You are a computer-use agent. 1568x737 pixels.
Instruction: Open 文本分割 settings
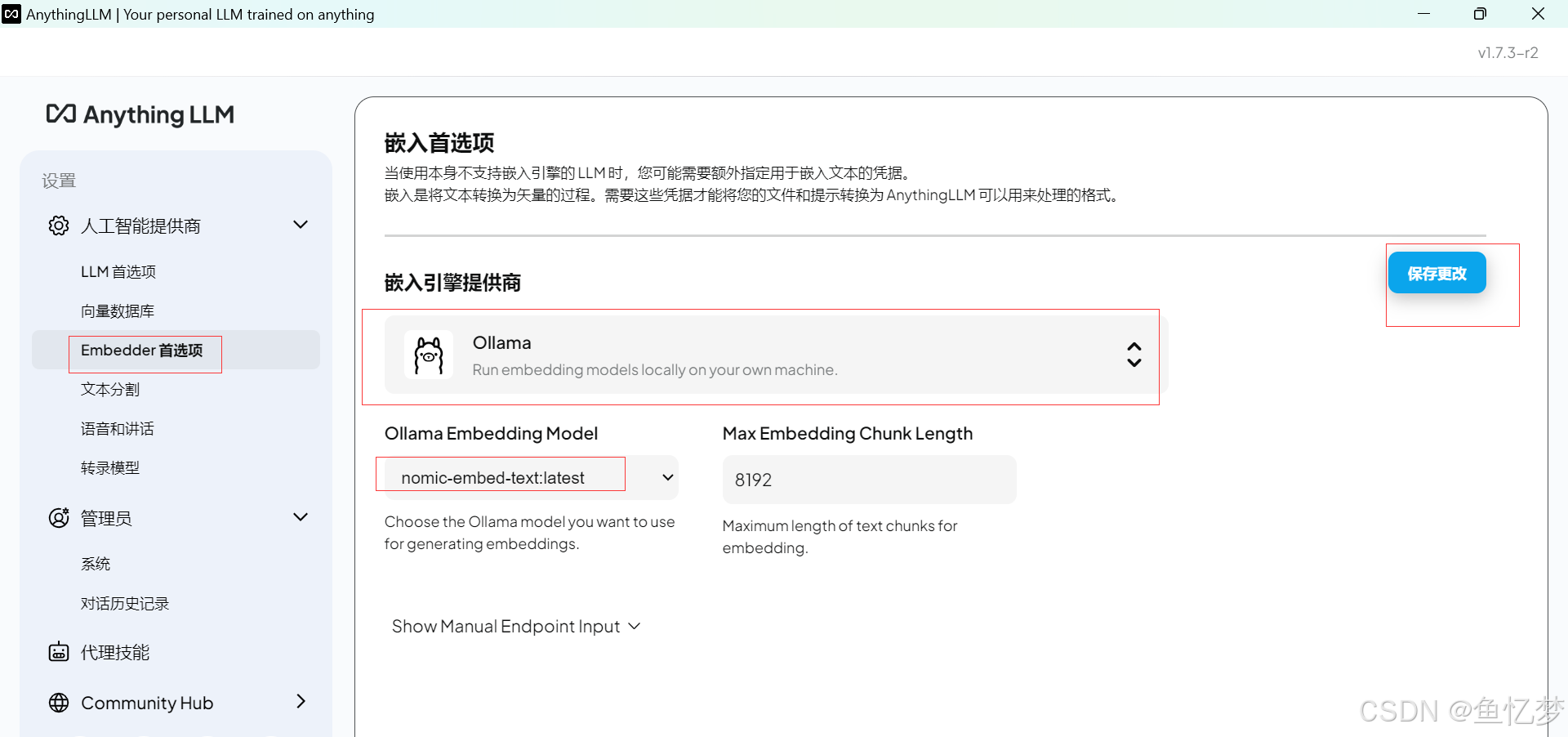[110, 390]
